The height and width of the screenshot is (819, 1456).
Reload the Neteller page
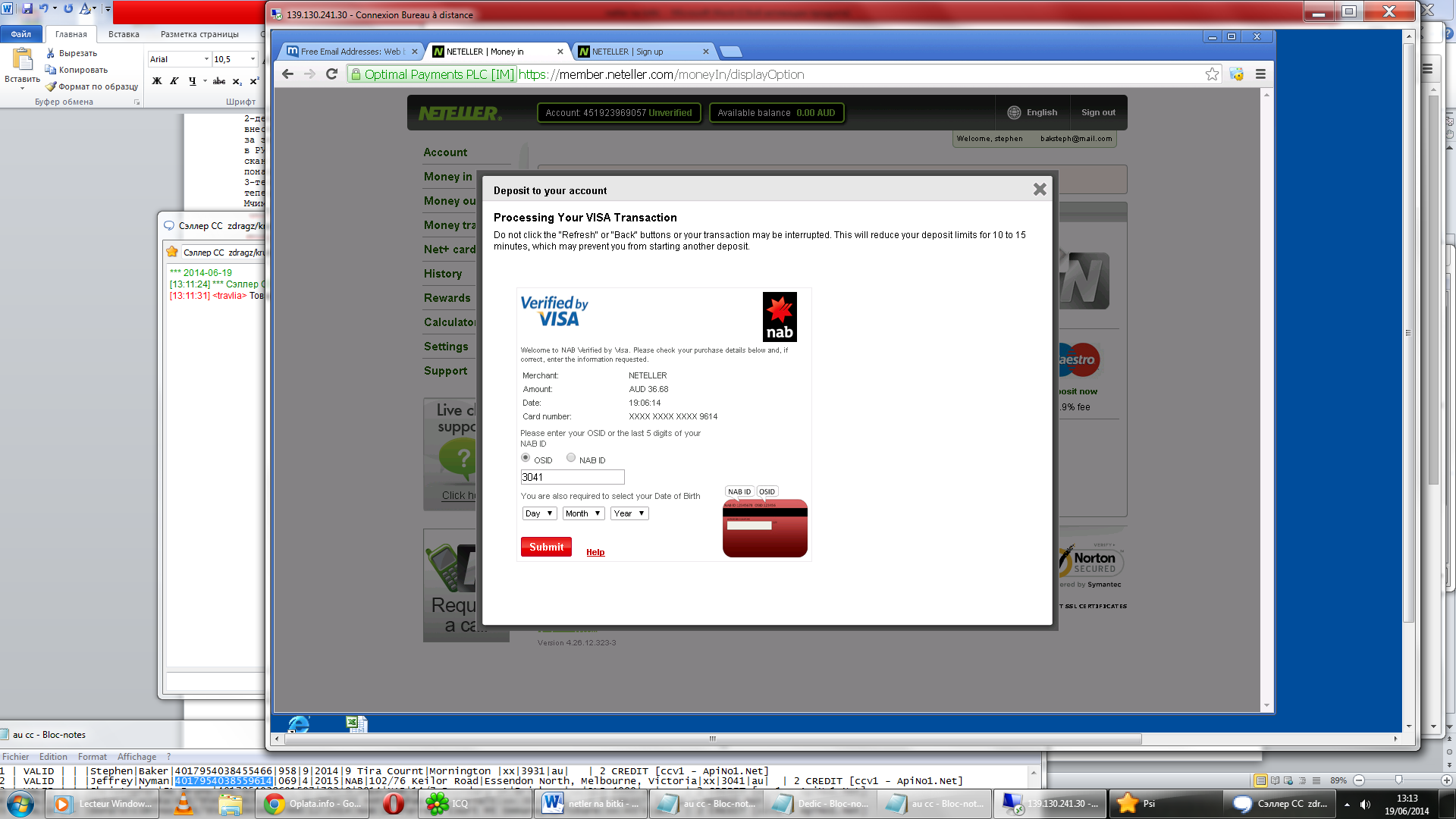point(331,74)
